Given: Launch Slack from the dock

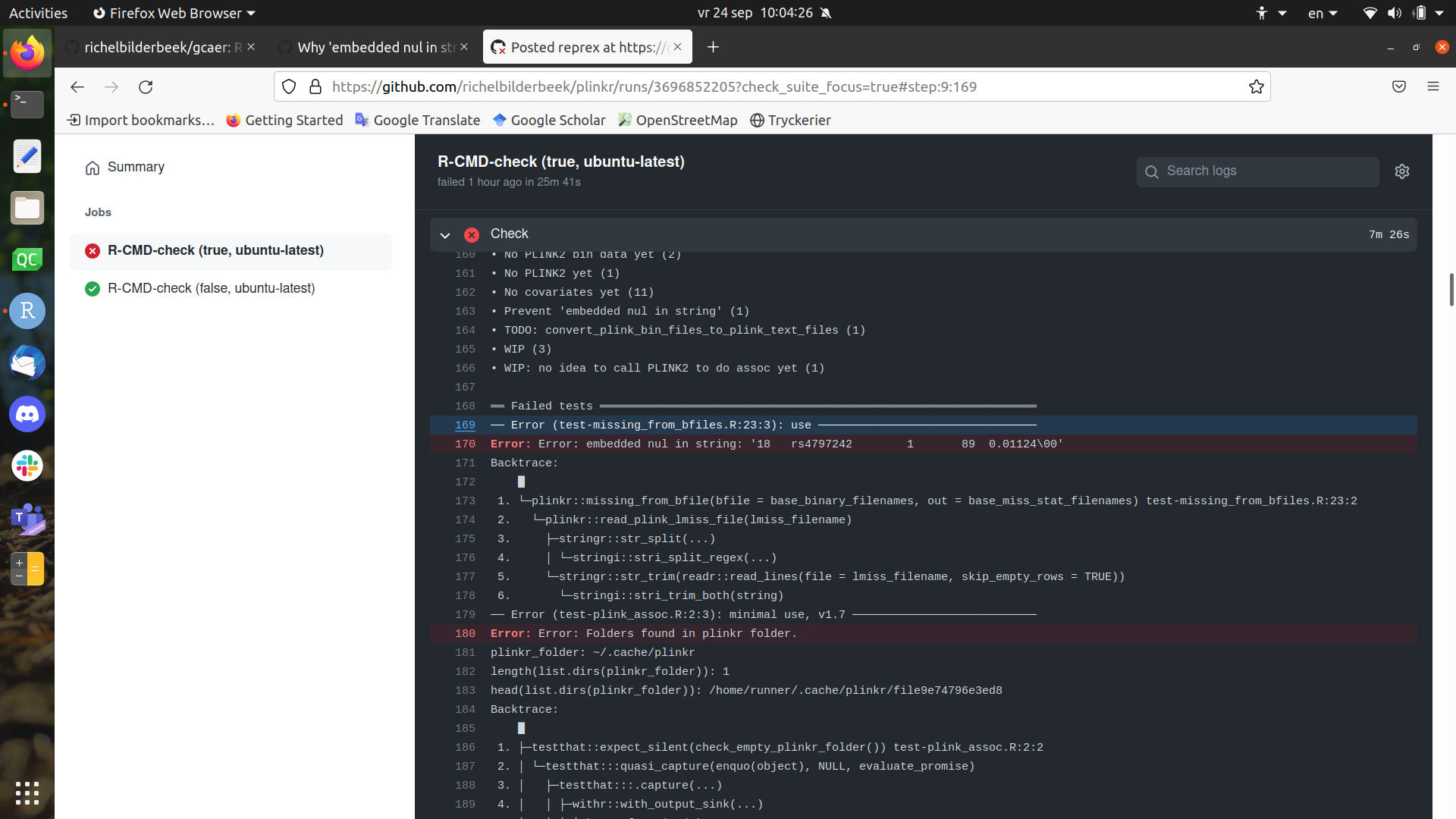Looking at the screenshot, I should coord(27,465).
